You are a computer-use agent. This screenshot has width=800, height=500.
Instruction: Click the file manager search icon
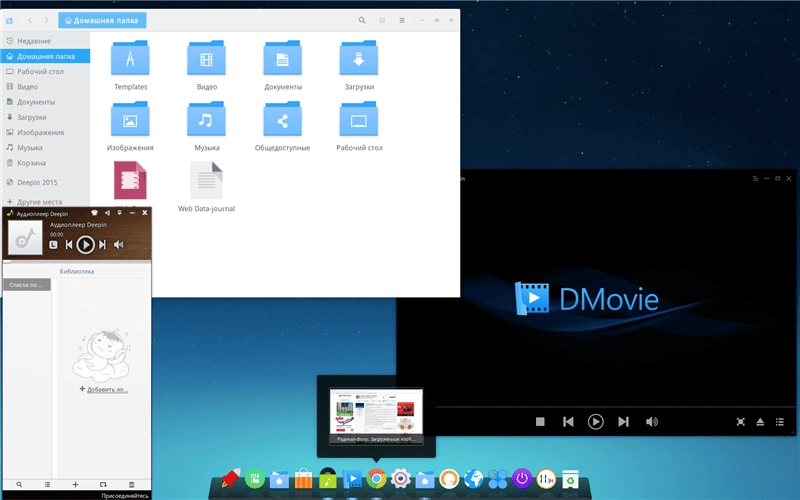362,20
